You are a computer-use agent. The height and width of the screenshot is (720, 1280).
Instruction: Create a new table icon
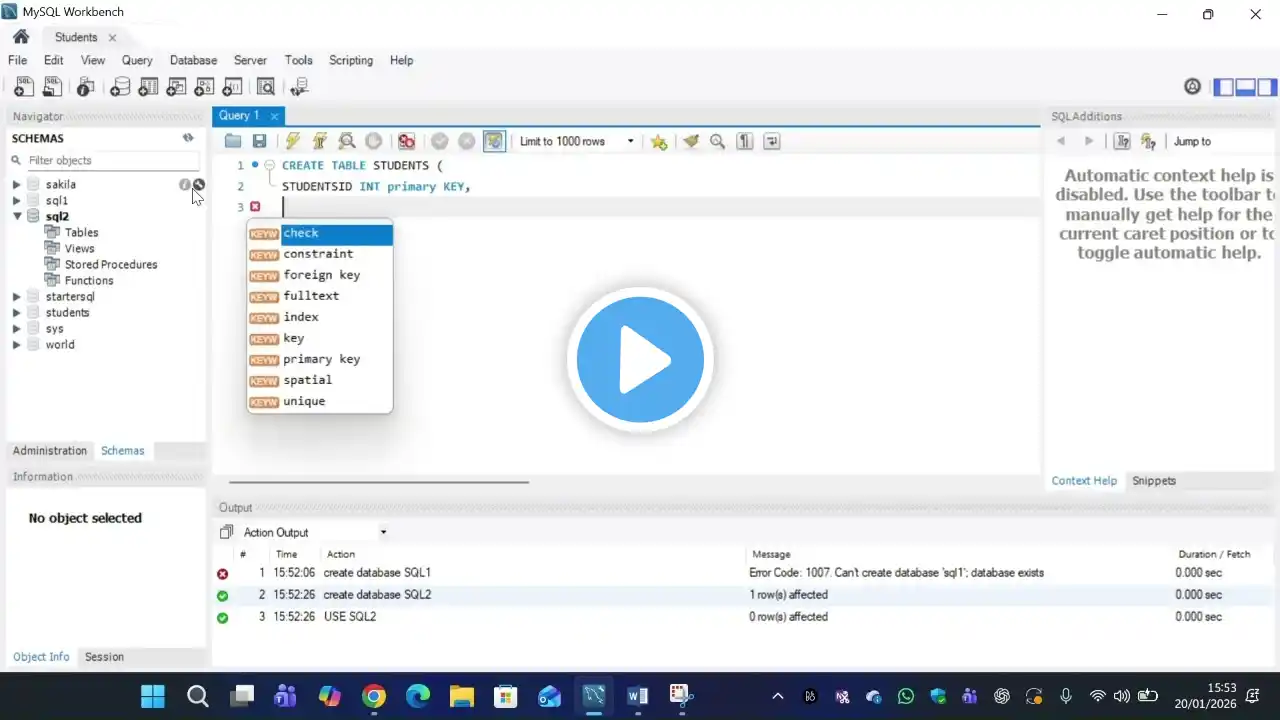[148, 87]
